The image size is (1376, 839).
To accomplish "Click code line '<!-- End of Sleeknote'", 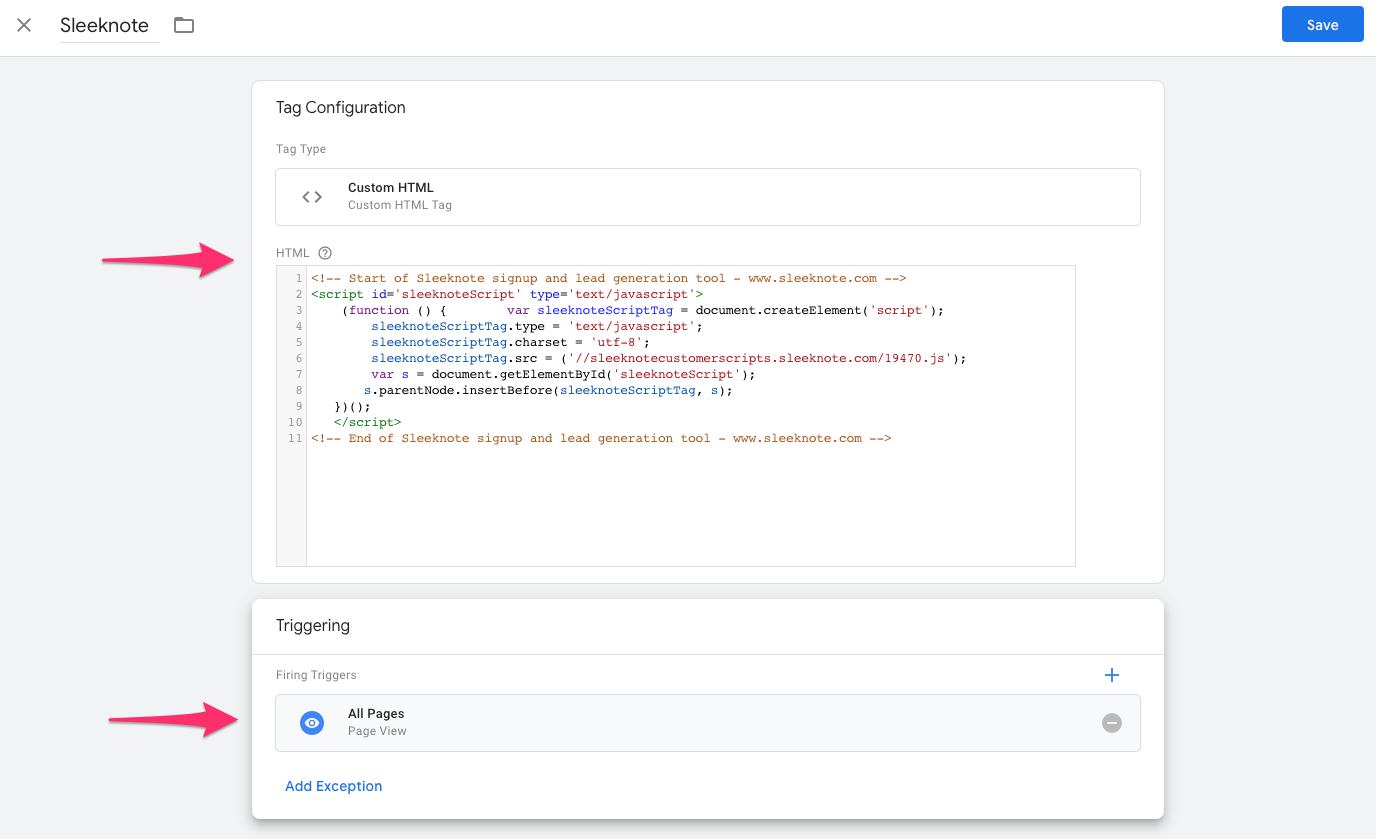I will [600, 438].
